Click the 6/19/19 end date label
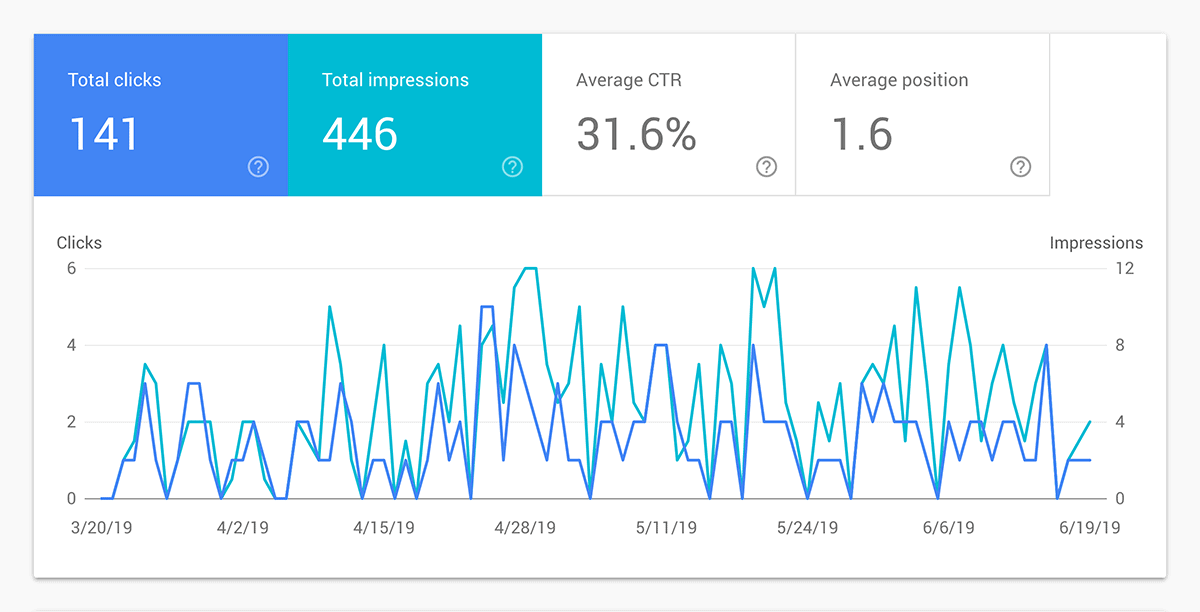Image resolution: width=1200 pixels, height=612 pixels. [x=1089, y=527]
